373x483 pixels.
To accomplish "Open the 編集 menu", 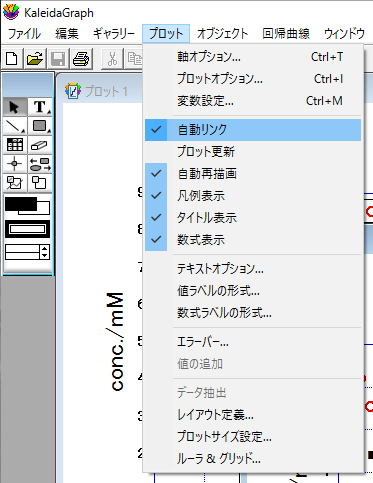I will (67, 34).
